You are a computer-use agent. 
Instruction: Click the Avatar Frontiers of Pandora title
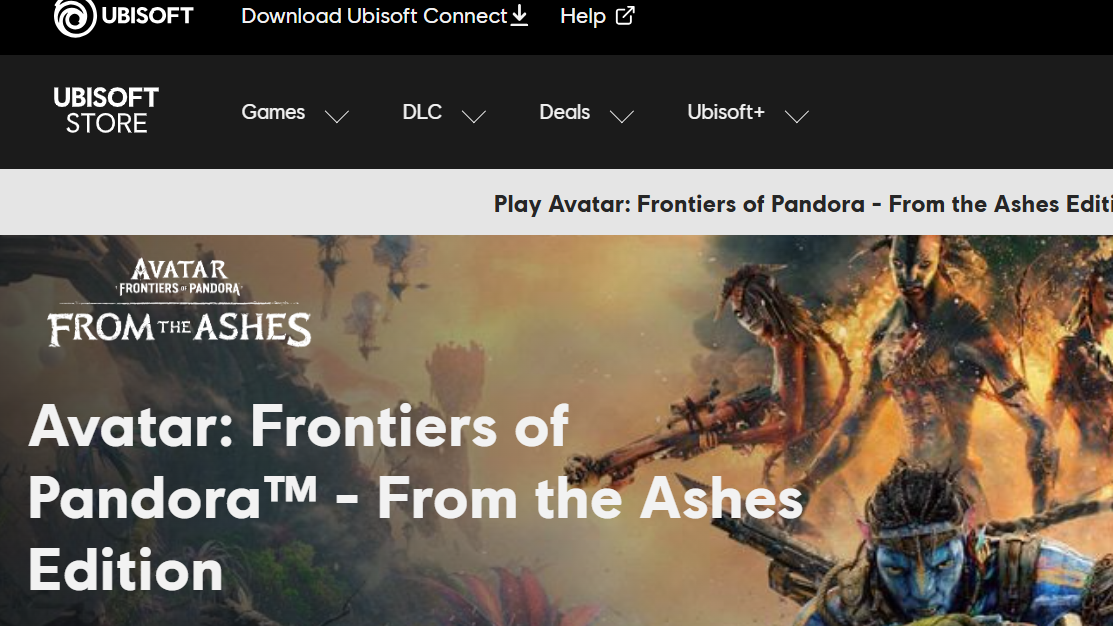(x=415, y=498)
